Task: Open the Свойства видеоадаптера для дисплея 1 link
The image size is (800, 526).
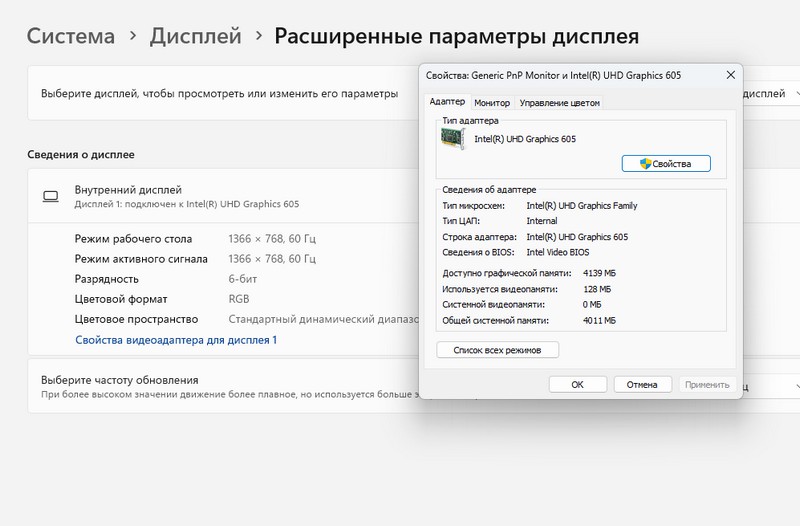Action: [x=176, y=340]
